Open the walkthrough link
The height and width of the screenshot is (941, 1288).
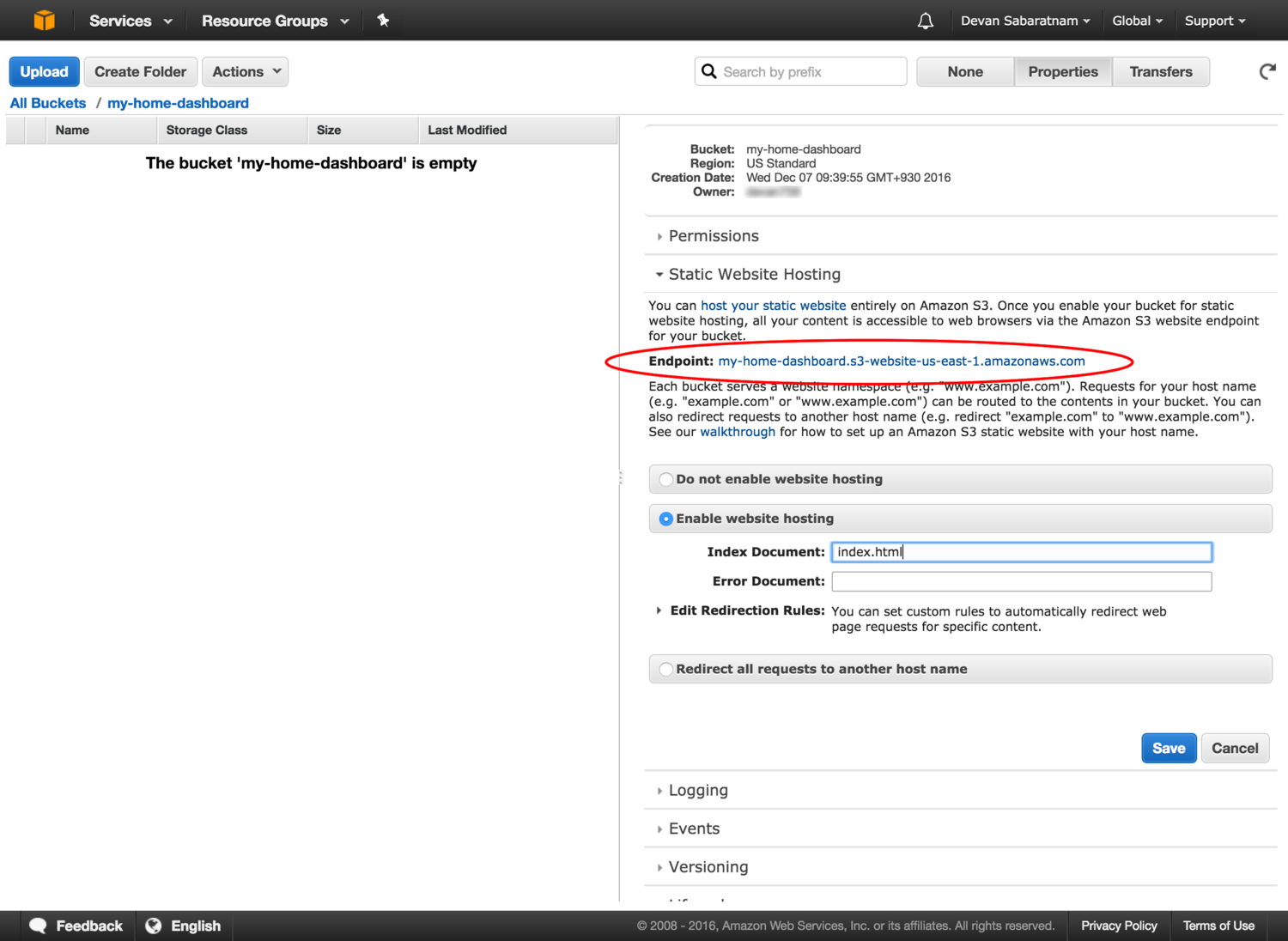[738, 432]
